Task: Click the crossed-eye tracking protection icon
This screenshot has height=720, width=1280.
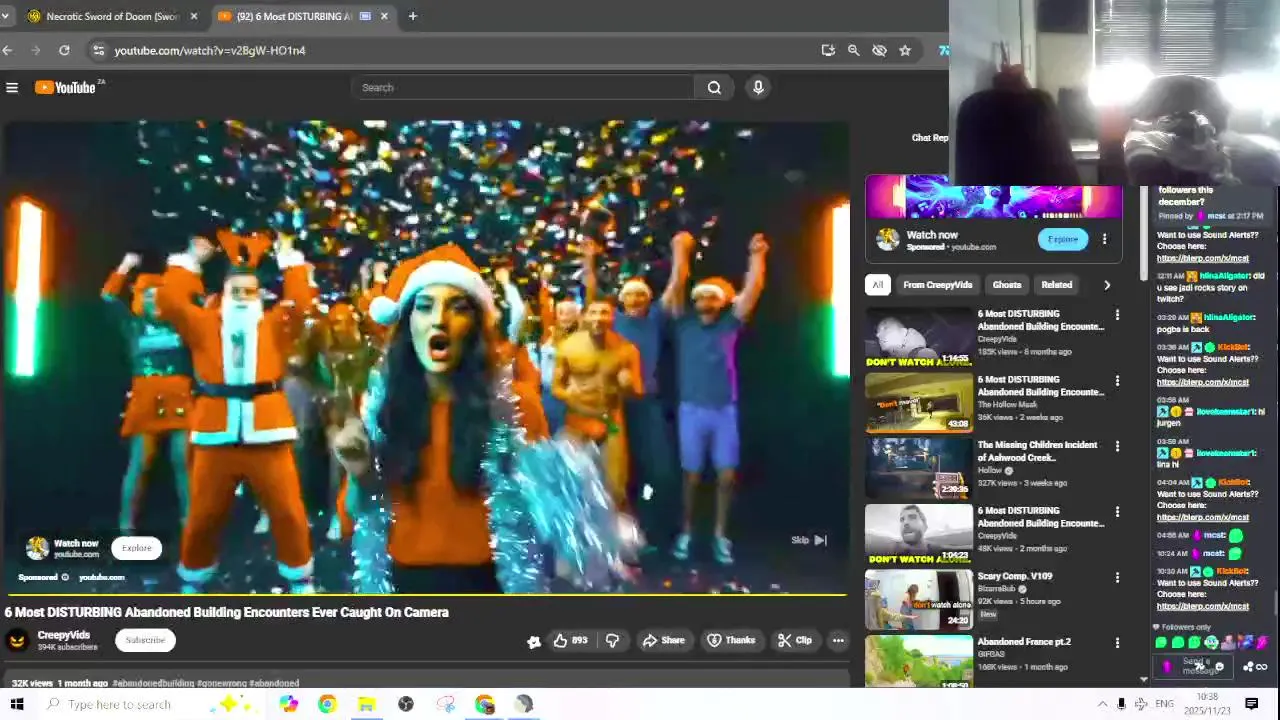Action: pos(879,50)
